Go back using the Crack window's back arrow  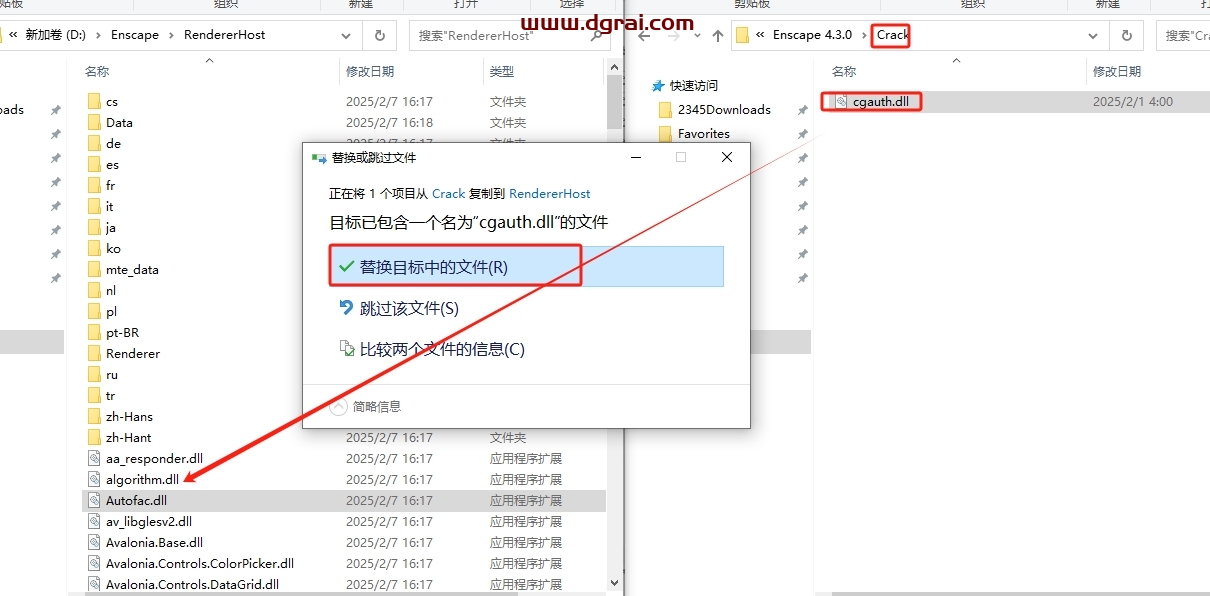pos(644,35)
